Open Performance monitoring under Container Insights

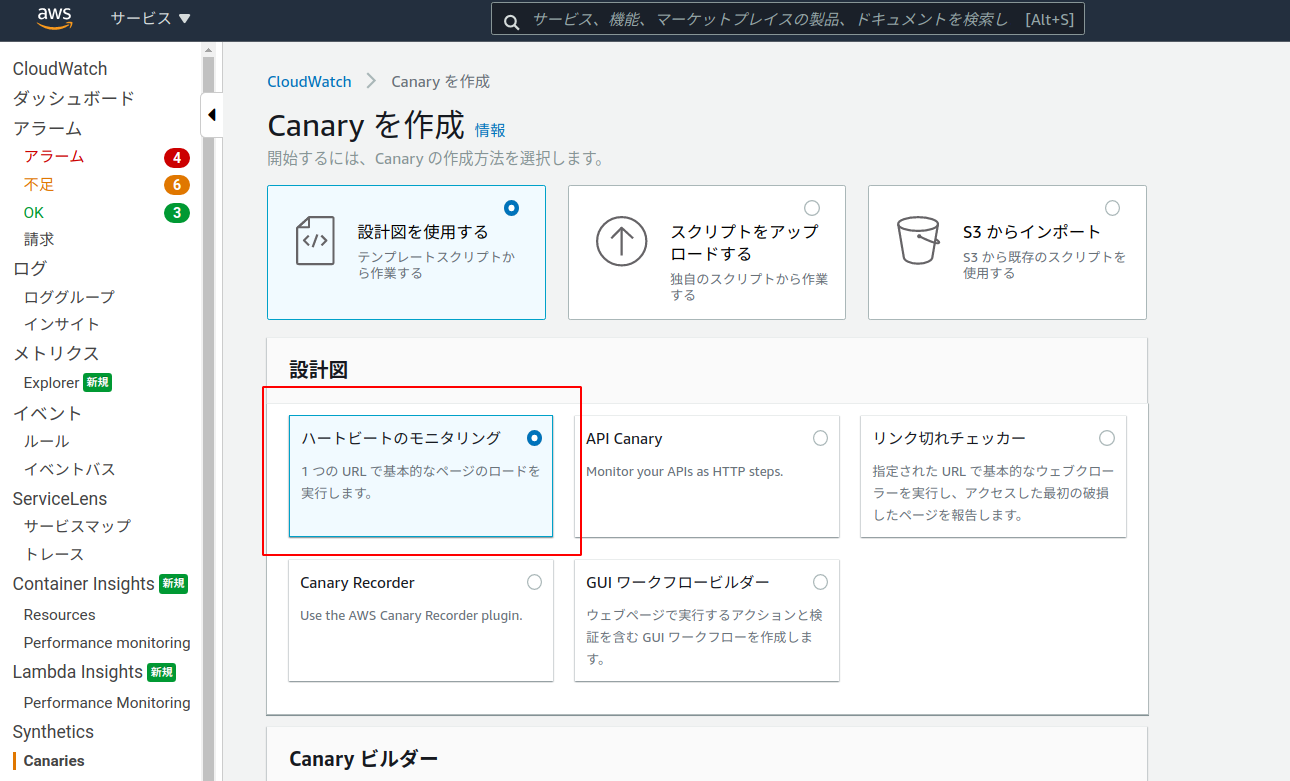107,643
